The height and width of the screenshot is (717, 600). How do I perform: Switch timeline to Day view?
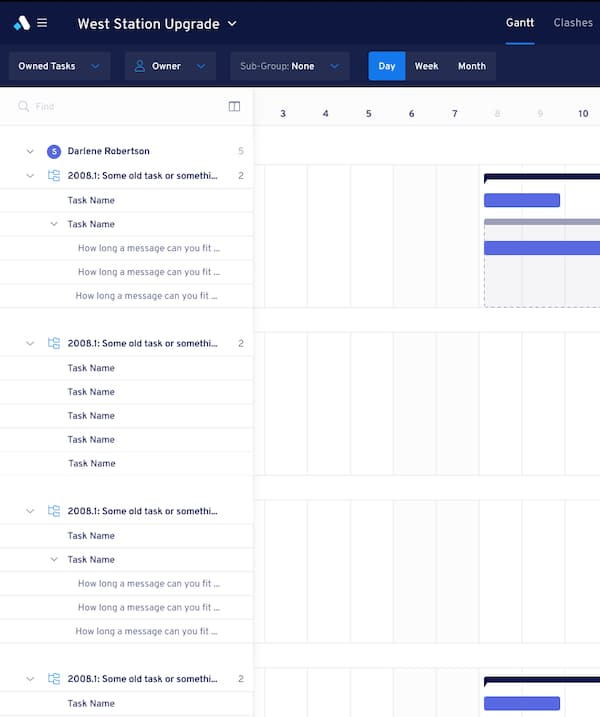387,66
